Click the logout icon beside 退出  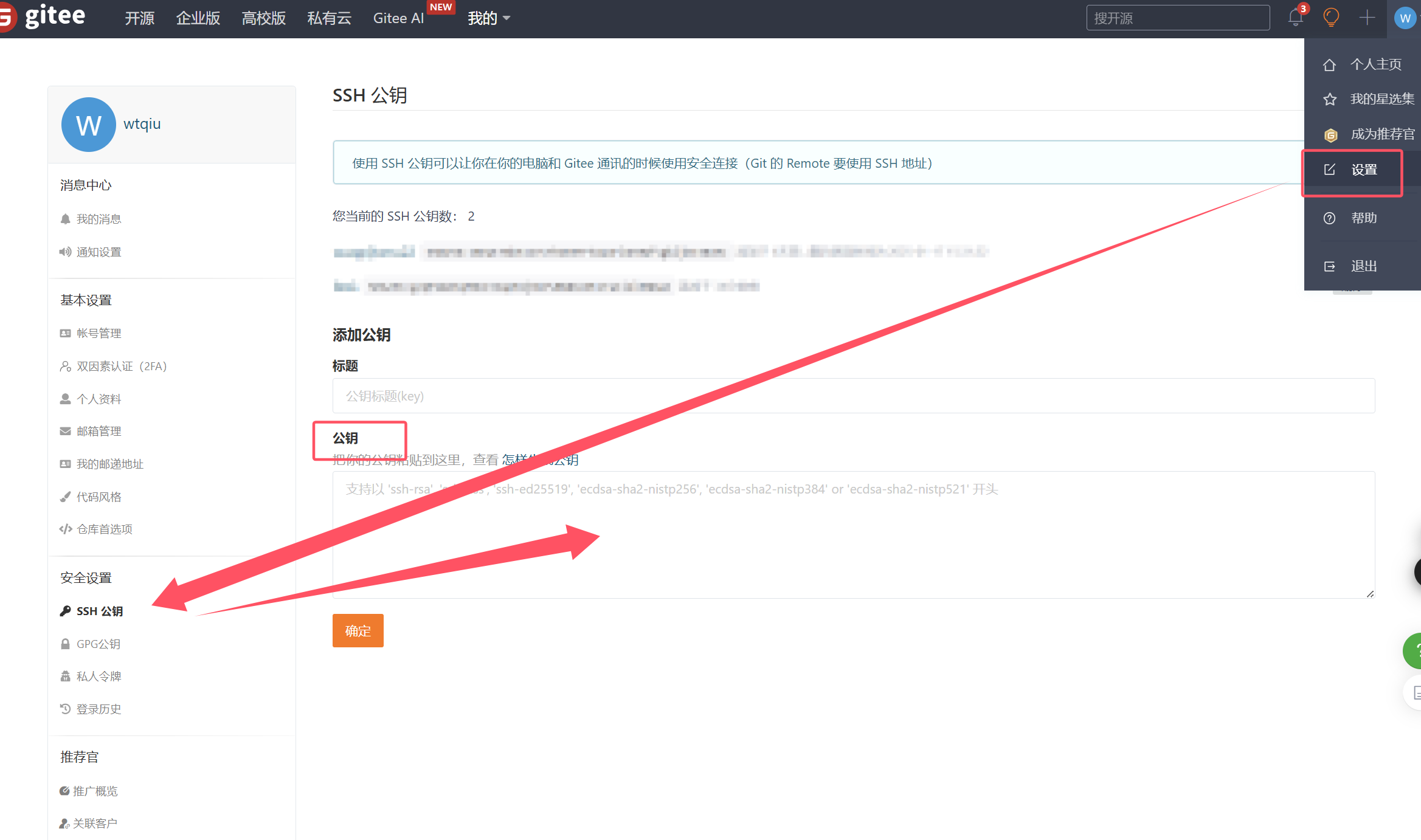click(x=1330, y=266)
